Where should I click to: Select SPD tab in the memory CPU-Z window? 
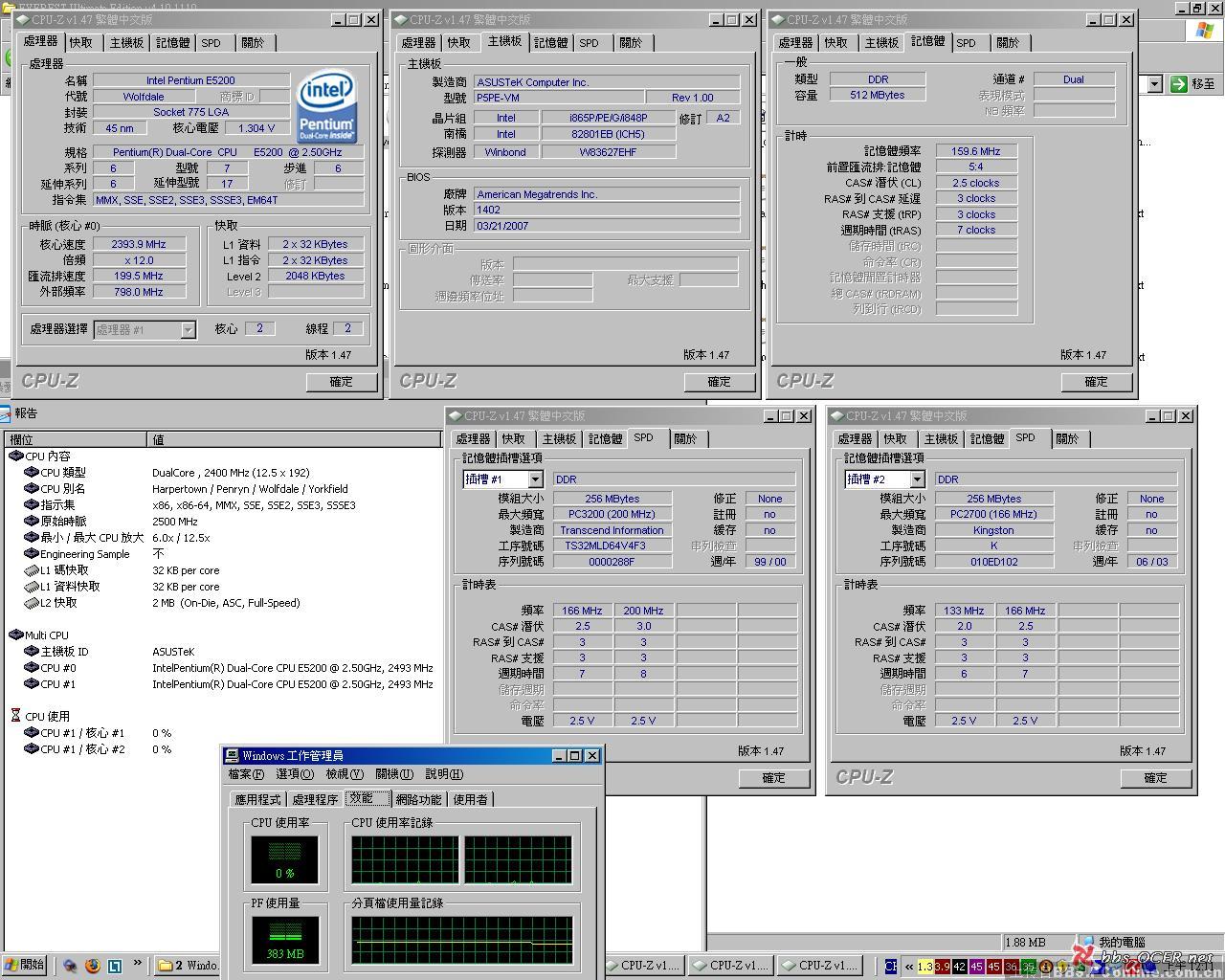[967, 43]
